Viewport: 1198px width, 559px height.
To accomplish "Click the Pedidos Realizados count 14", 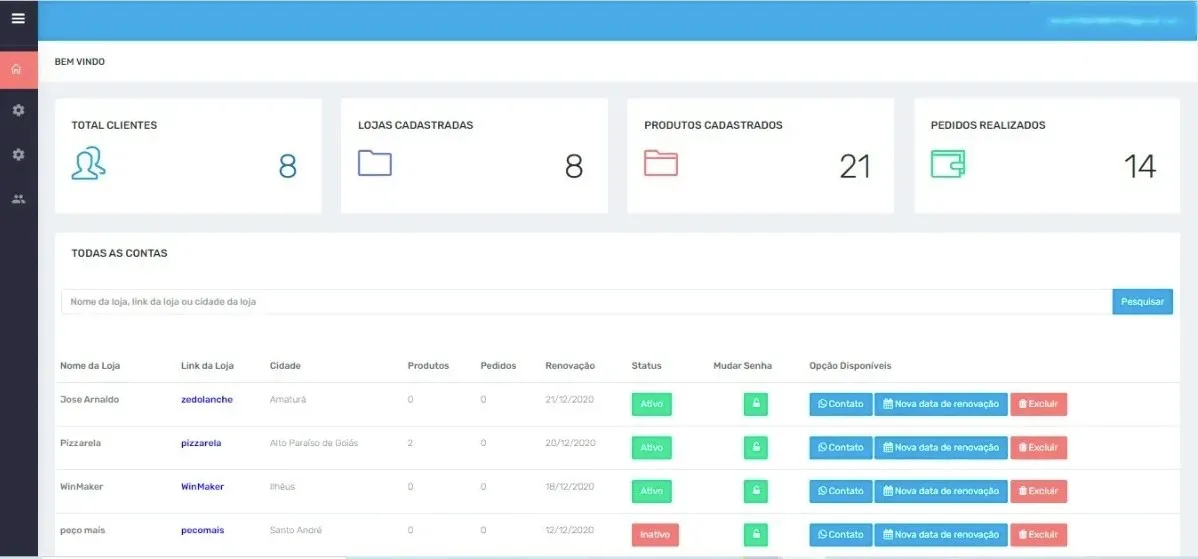I will point(1139,166).
